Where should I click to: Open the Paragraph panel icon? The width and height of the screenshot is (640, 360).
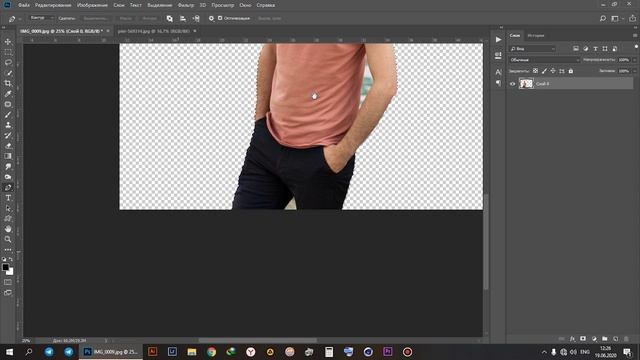[x=498, y=83]
